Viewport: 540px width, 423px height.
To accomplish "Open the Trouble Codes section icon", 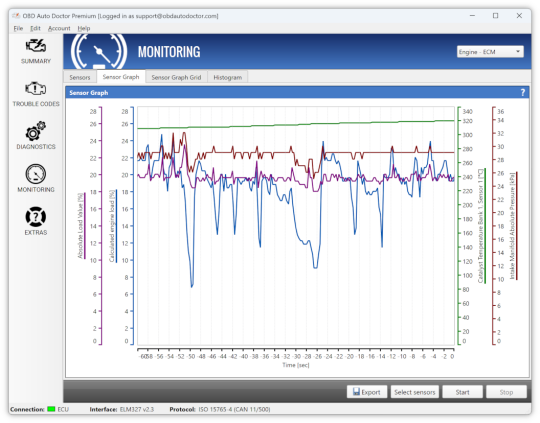I will click(36, 89).
